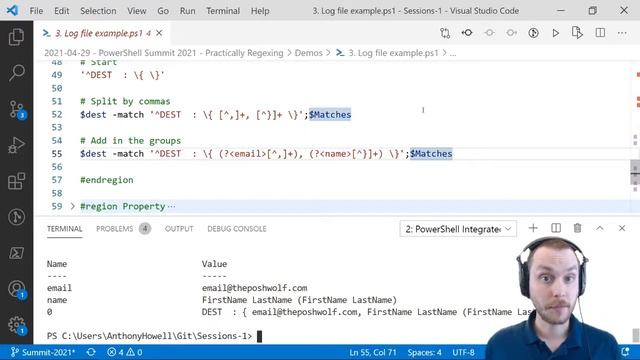Click the editor vertical scrollbar slider
This screenshot has height=360, width=640.
(x=635, y=173)
